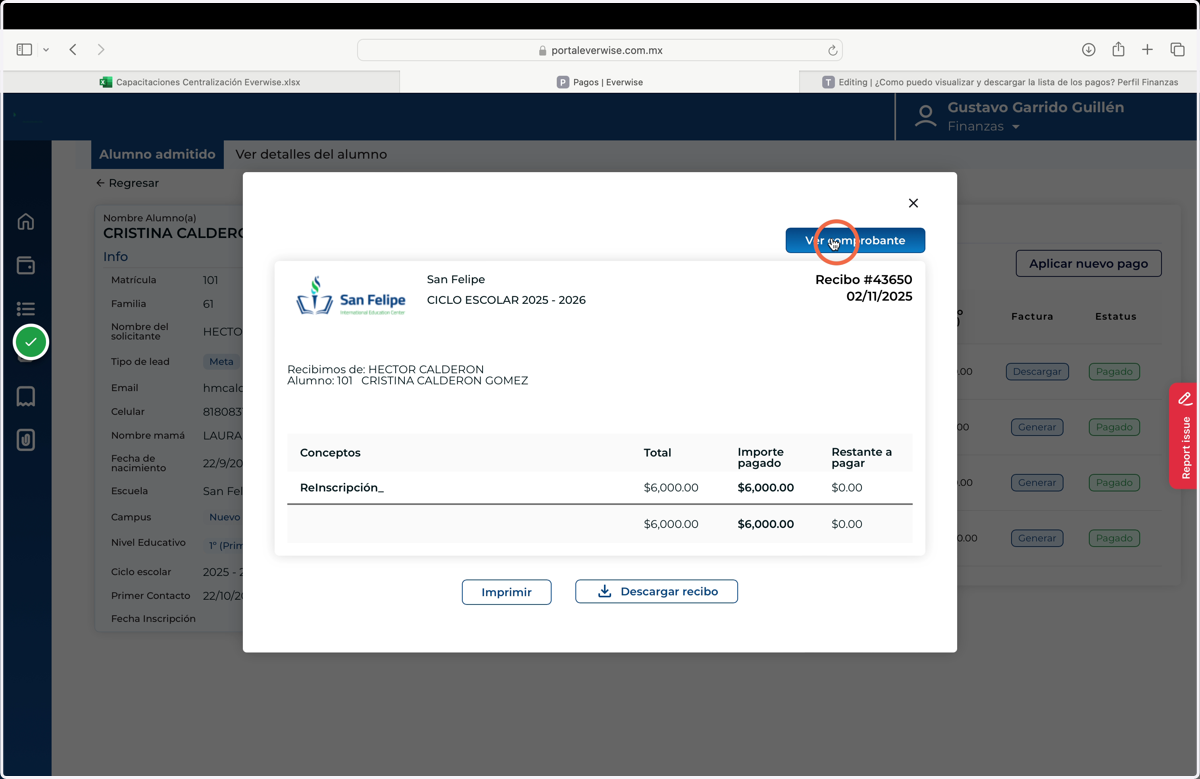Click the Factura column header

click(x=1032, y=317)
